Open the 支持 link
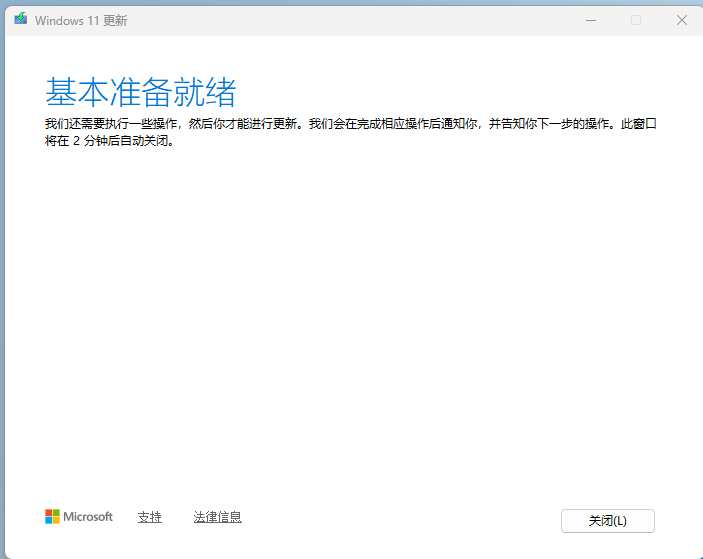This screenshot has width=703, height=559. (x=149, y=517)
